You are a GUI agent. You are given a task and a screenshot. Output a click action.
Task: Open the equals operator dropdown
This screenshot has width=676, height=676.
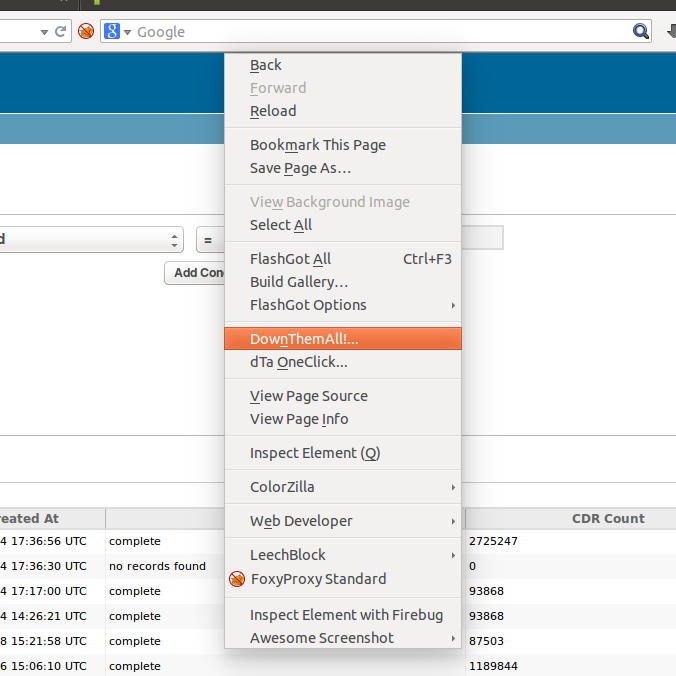pos(210,239)
